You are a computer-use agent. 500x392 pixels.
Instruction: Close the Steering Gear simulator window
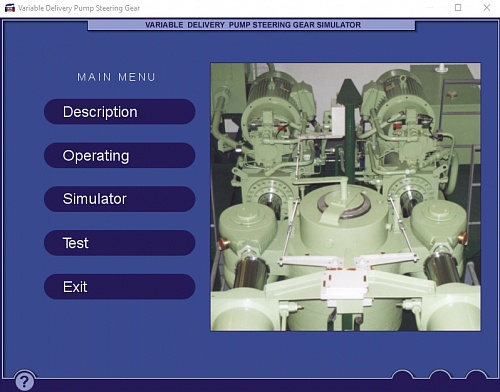[487, 7]
